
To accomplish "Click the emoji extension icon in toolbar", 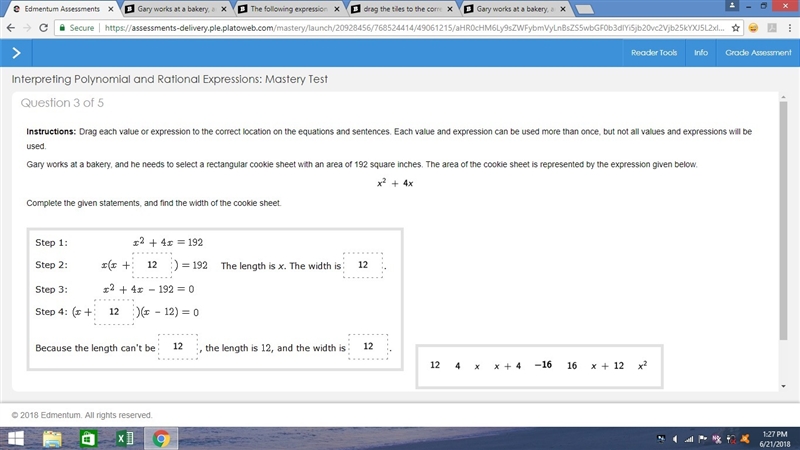I will coord(753,28).
